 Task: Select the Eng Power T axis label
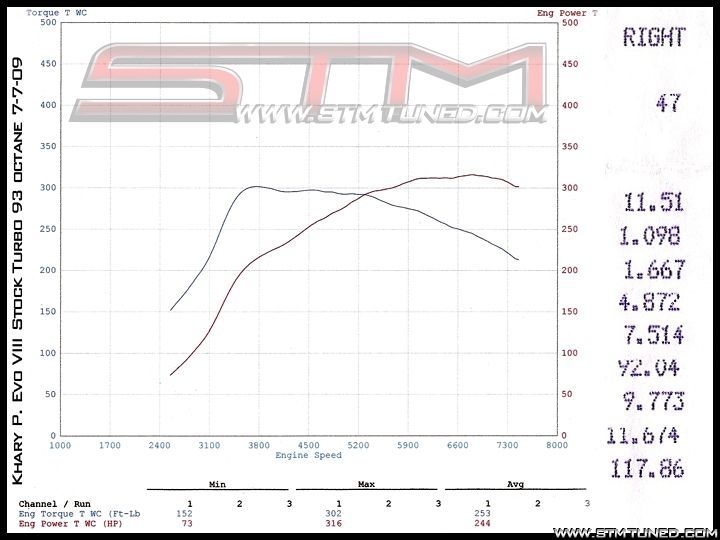click(567, 13)
